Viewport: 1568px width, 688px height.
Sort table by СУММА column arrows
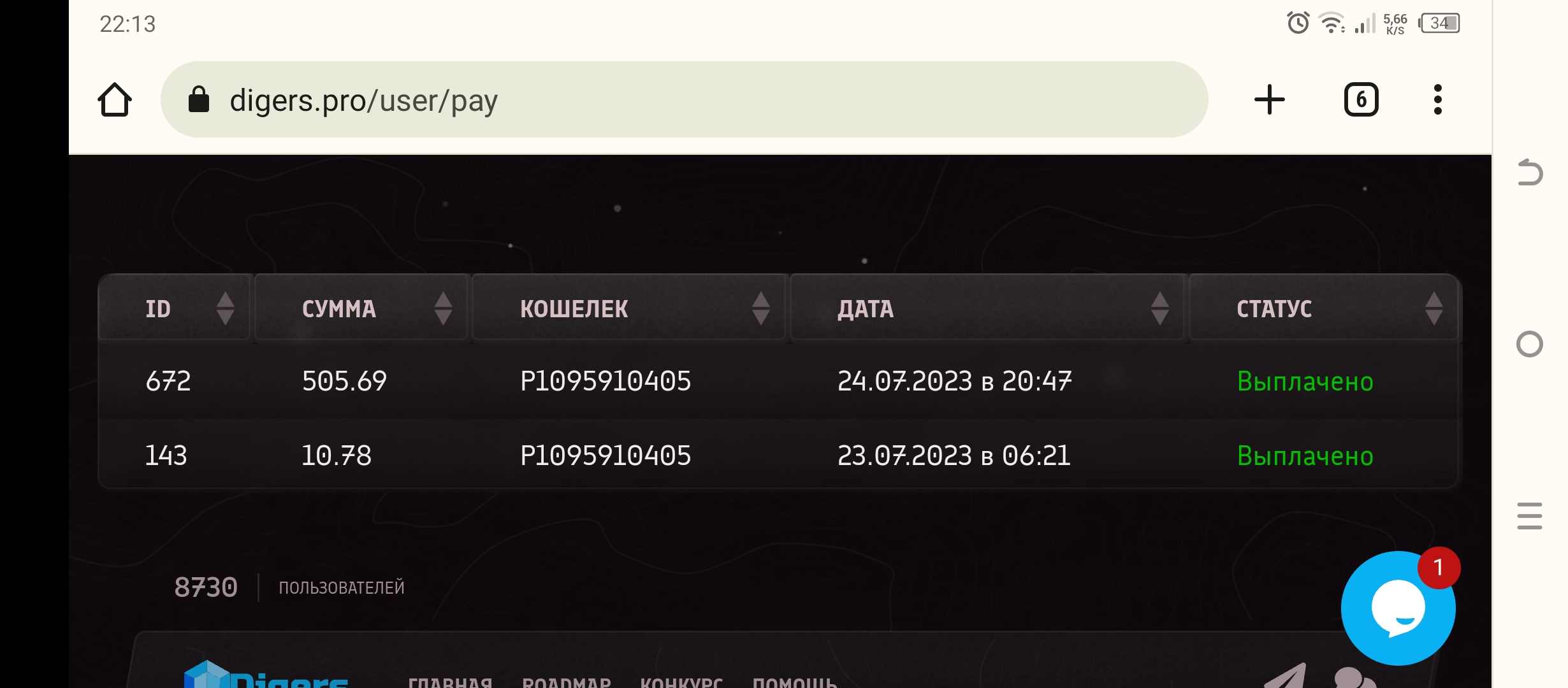tap(443, 309)
